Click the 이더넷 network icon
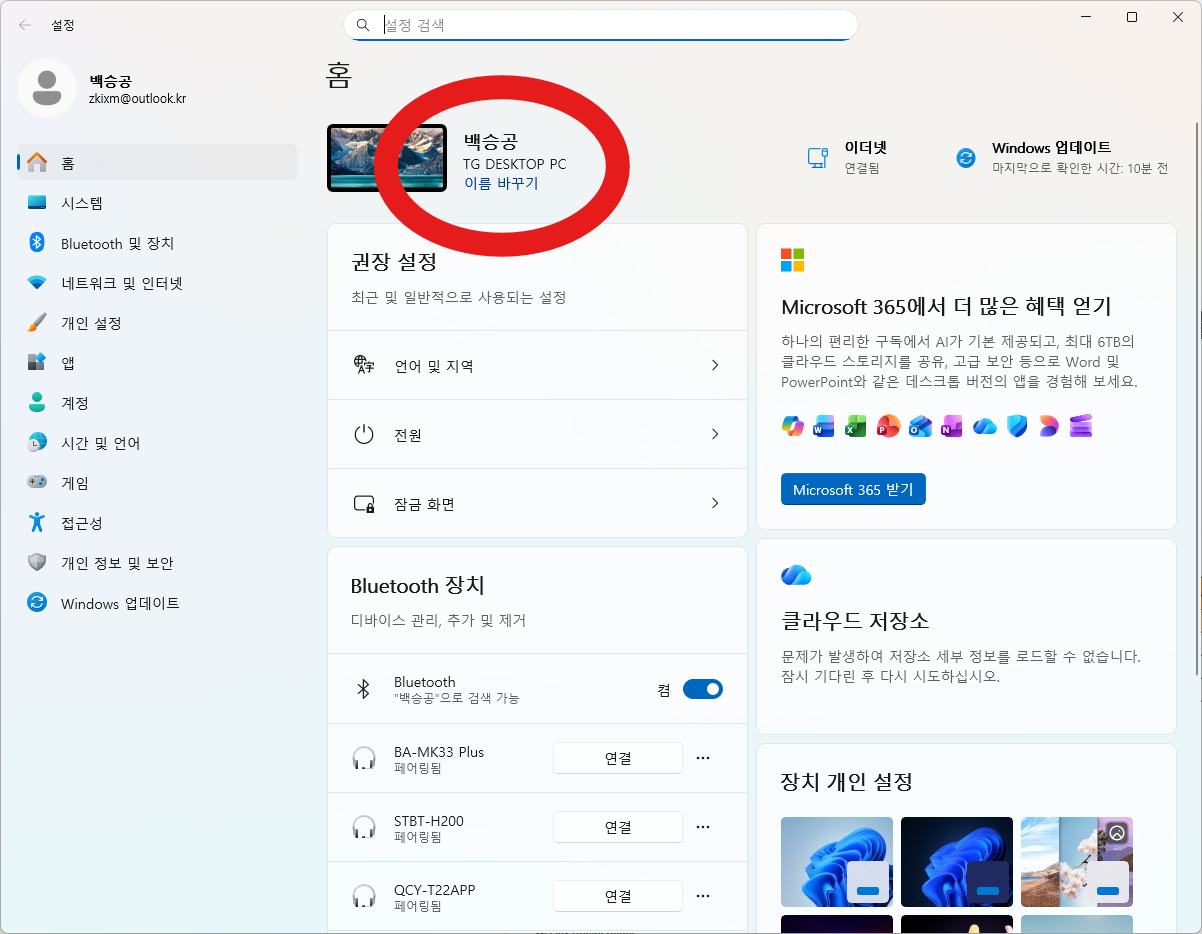The image size is (1202, 934). 817,158
